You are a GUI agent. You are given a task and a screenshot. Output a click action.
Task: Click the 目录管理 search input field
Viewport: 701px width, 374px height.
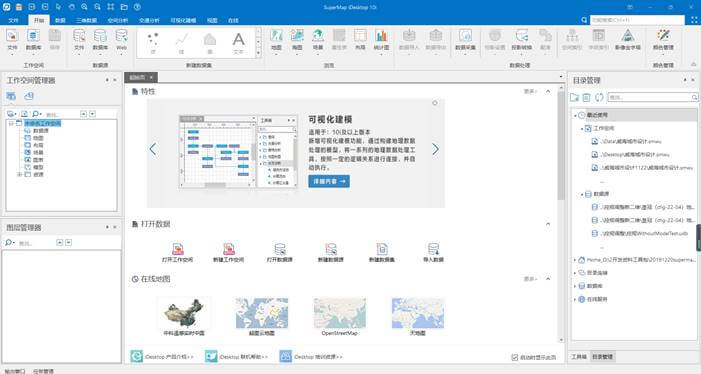tap(652, 97)
